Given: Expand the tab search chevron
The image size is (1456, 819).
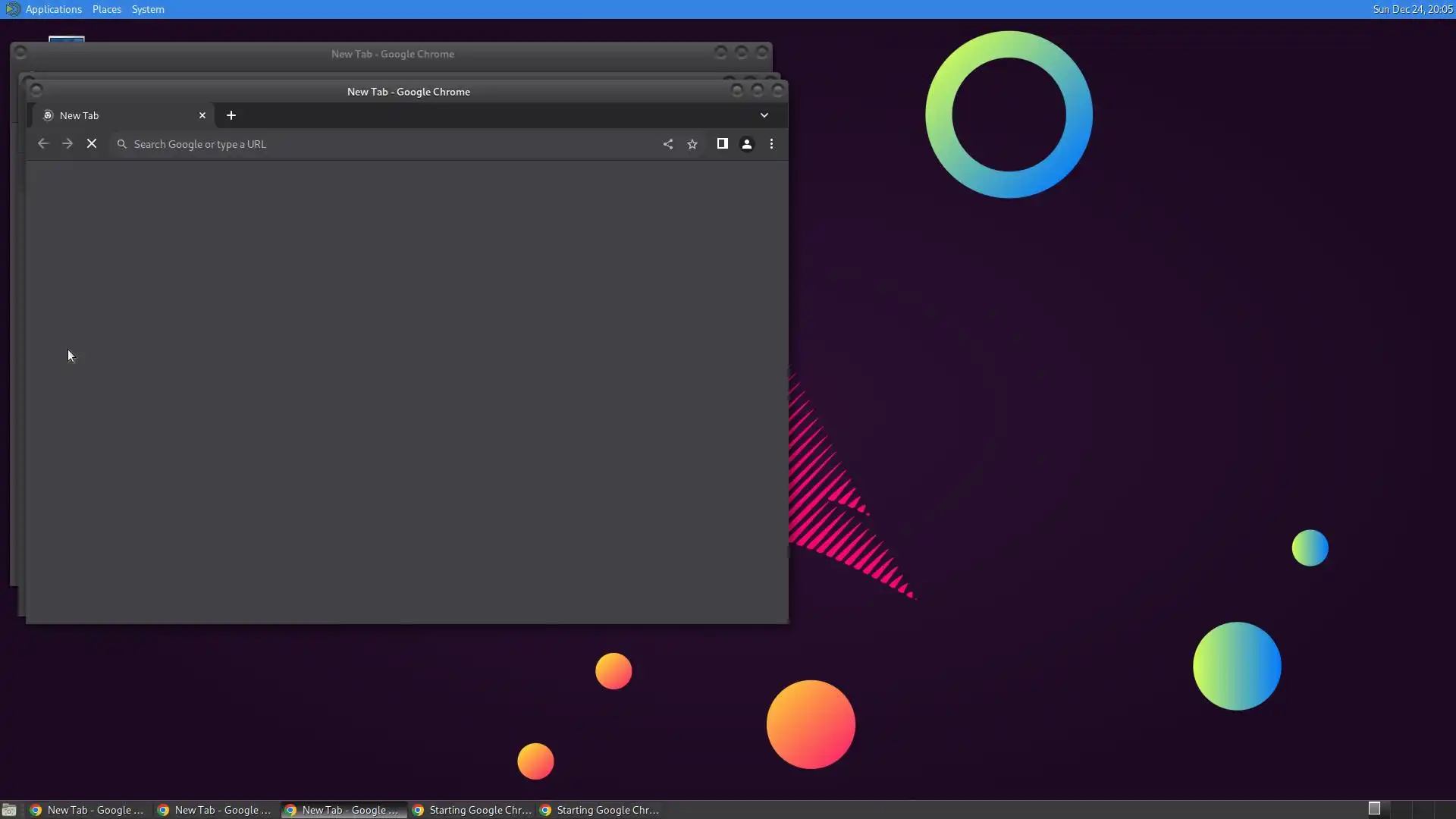Looking at the screenshot, I should click(x=764, y=115).
